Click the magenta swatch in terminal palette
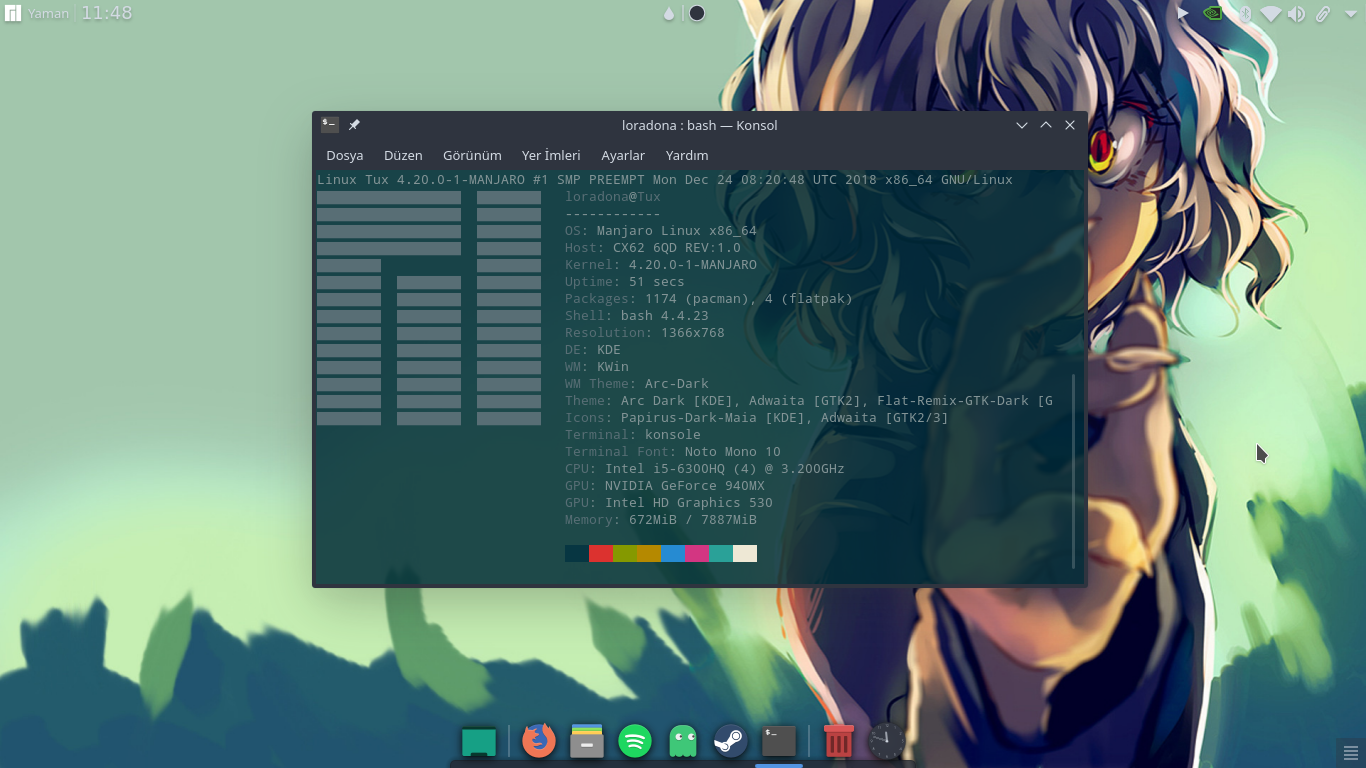 click(697, 553)
